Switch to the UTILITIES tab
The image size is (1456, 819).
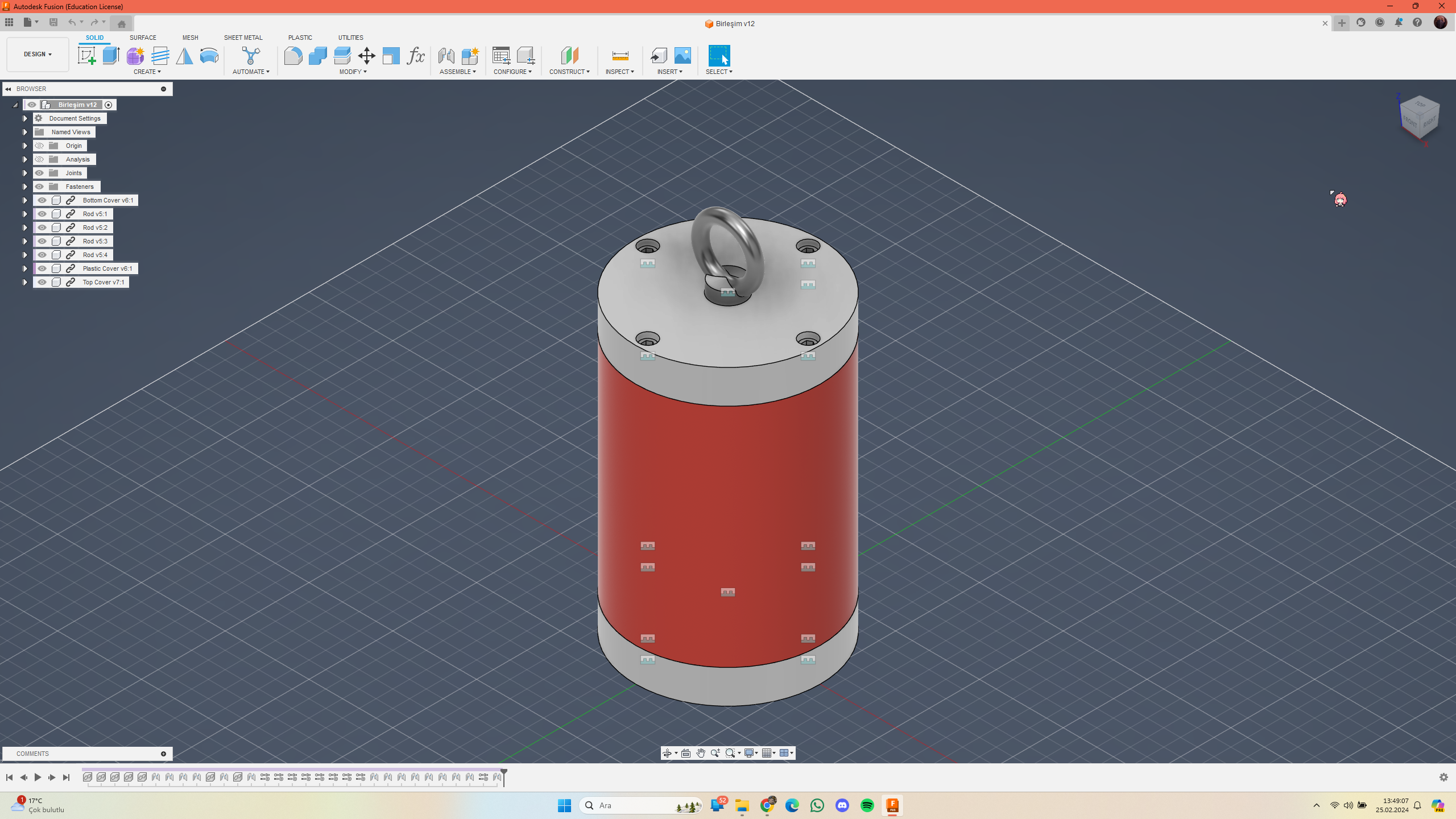(350, 38)
